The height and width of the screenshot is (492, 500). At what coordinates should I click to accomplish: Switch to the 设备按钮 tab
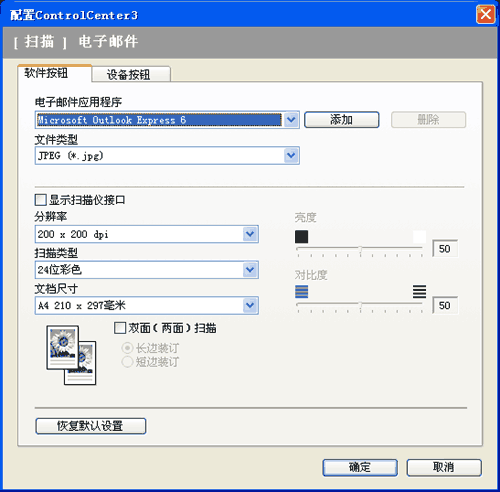pos(131,74)
